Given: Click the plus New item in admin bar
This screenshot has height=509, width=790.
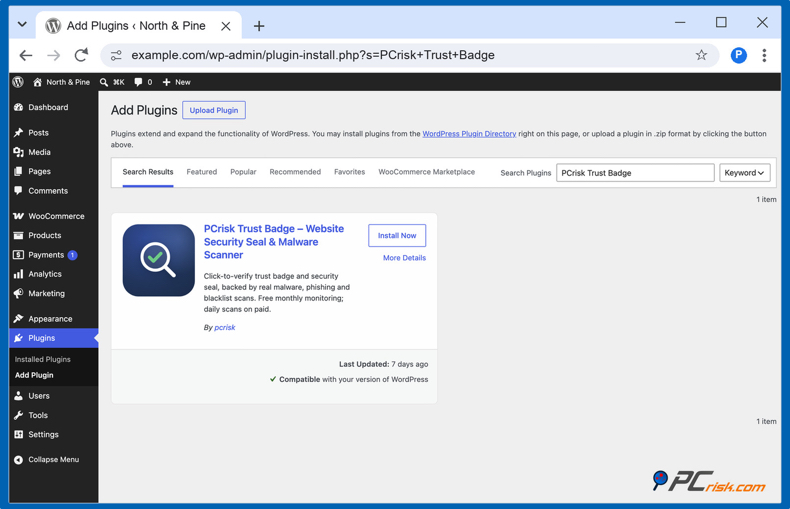Looking at the screenshot, I should (176, 82).
